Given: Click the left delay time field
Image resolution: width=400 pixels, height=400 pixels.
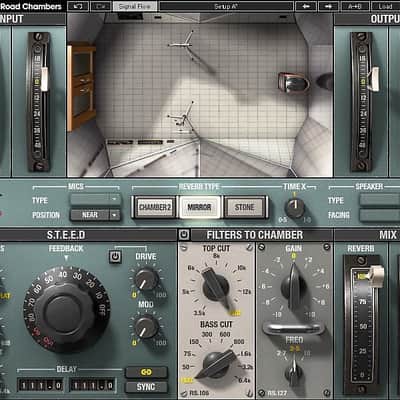Looking at the screenshot, I should [40, 386].
